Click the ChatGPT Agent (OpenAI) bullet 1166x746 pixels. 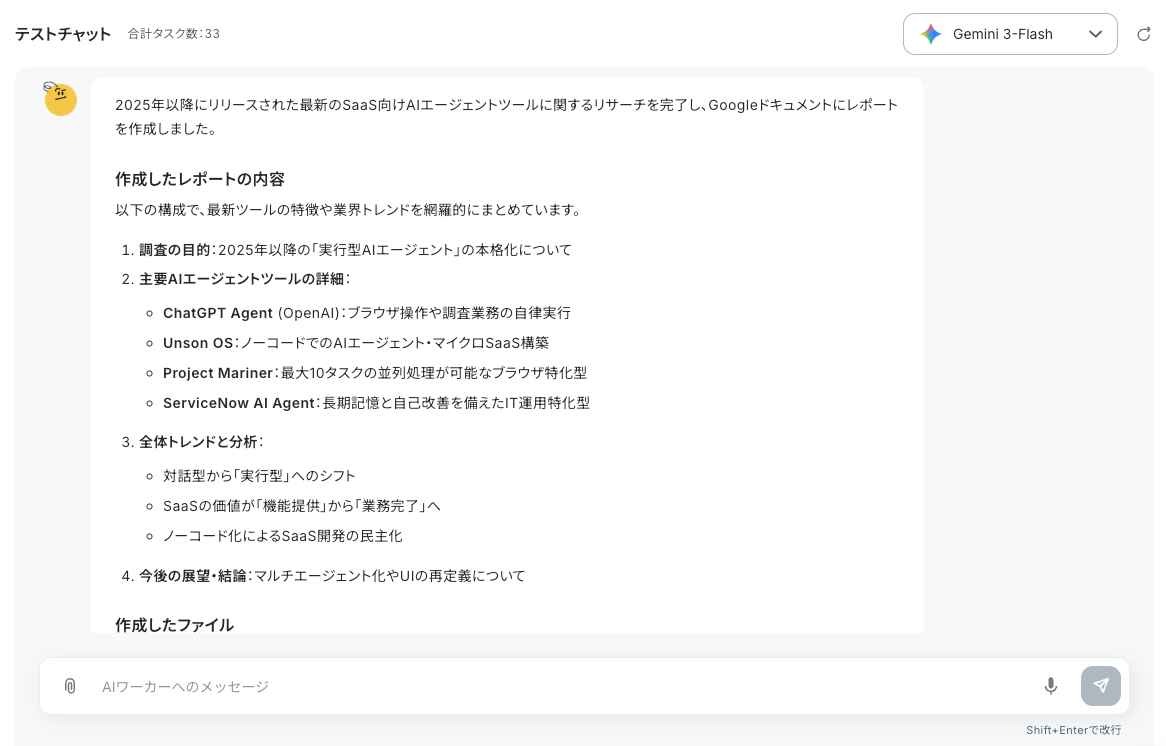tap(367, 313)
